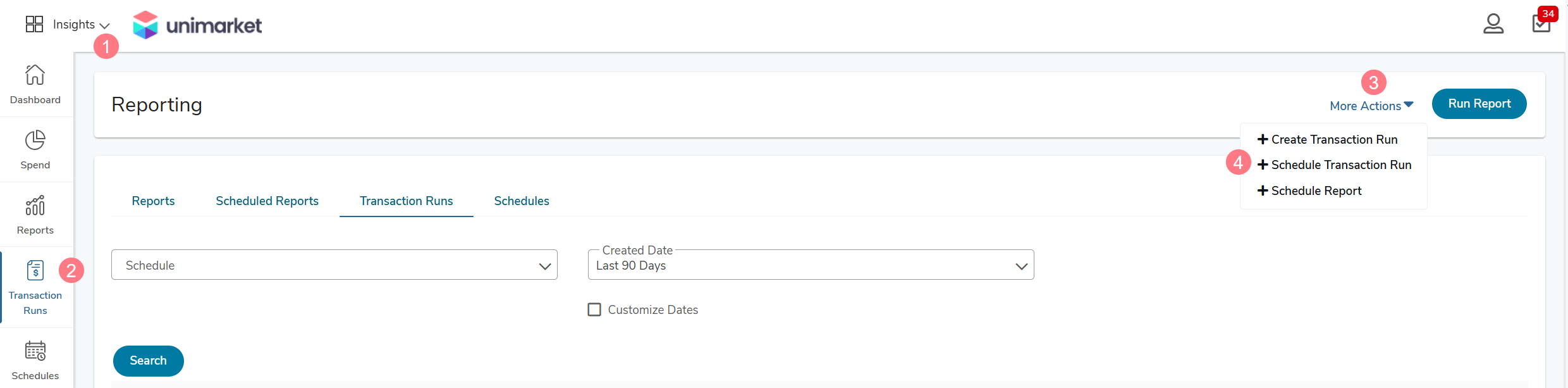This screenshot has height=388, width=1568.
Task: Open the apps grid icon beside Insights
Action: [x=34, y=24]
